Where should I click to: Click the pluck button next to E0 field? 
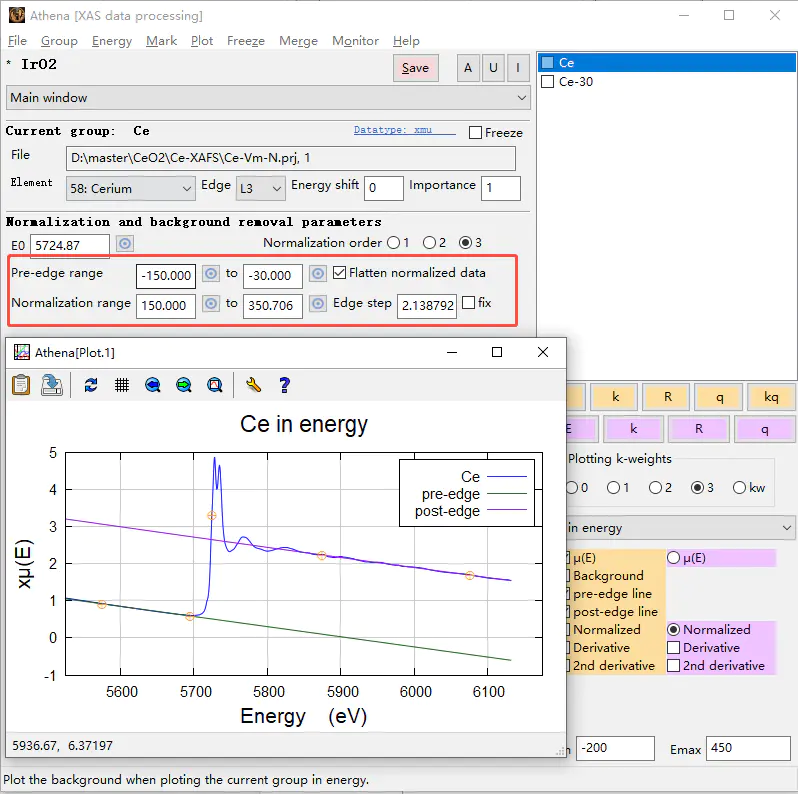tap(125, 244)
